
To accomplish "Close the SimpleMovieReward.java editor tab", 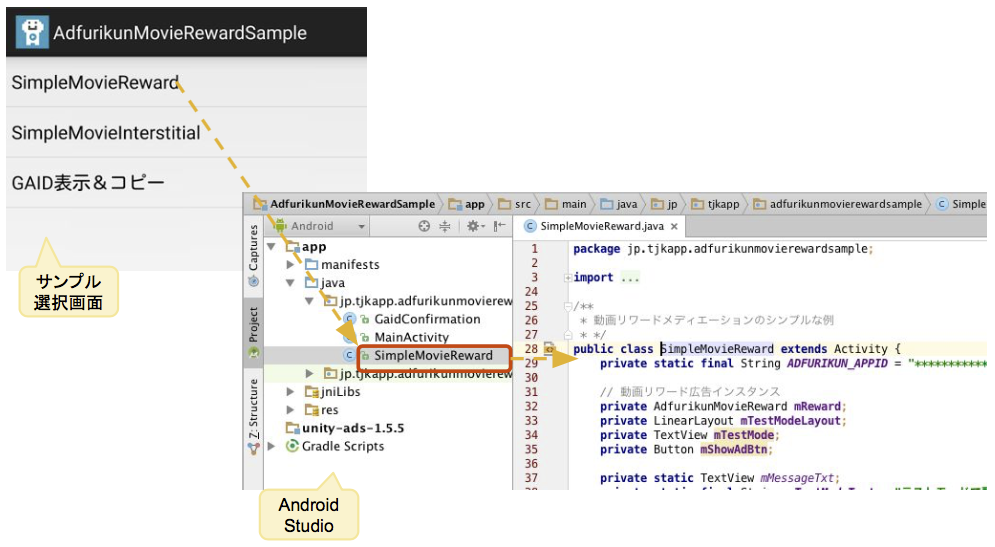I will (674, 227).
